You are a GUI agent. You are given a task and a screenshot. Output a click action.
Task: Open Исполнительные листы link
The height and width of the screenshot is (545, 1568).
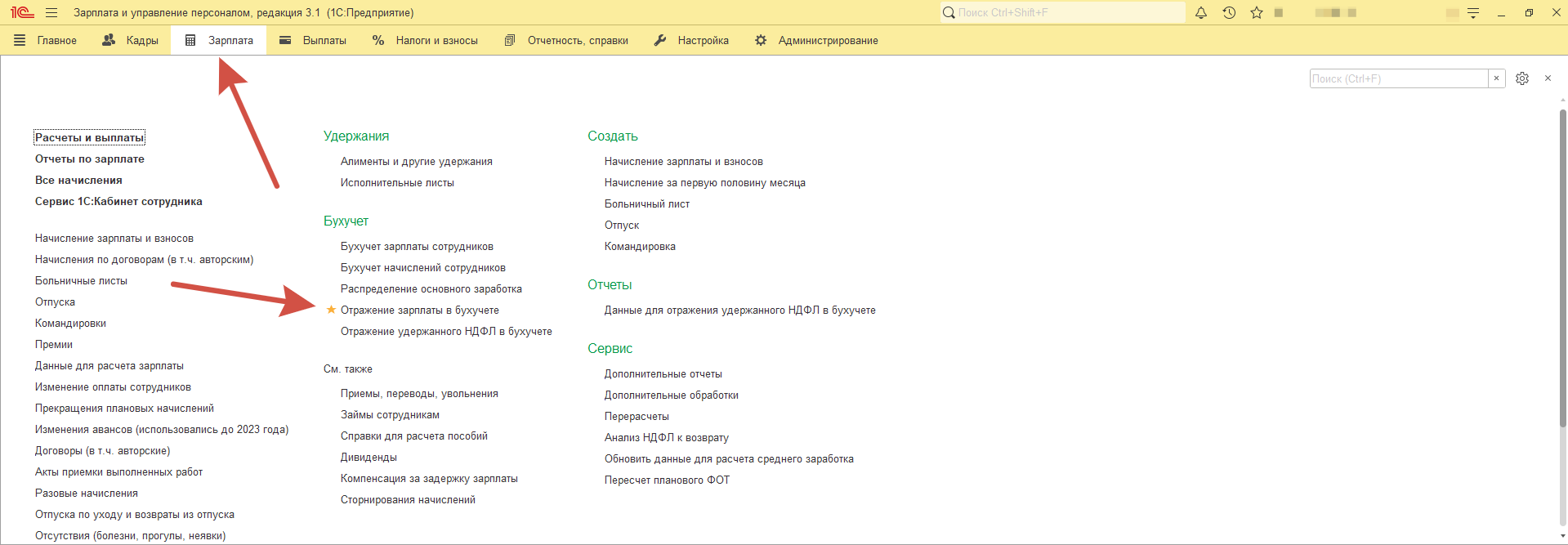point(397,183)
